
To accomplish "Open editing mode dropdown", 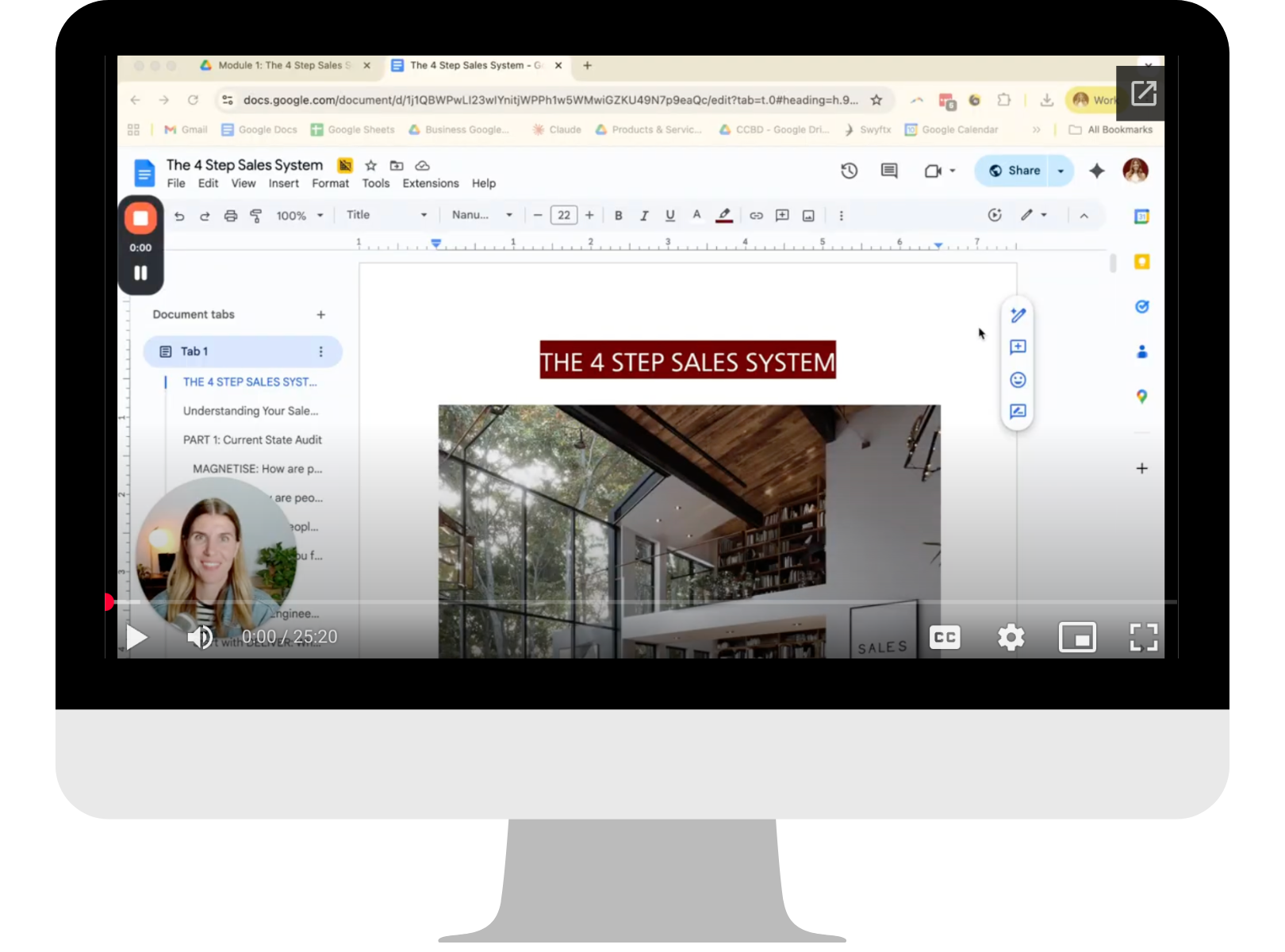I will [1034, 215].
